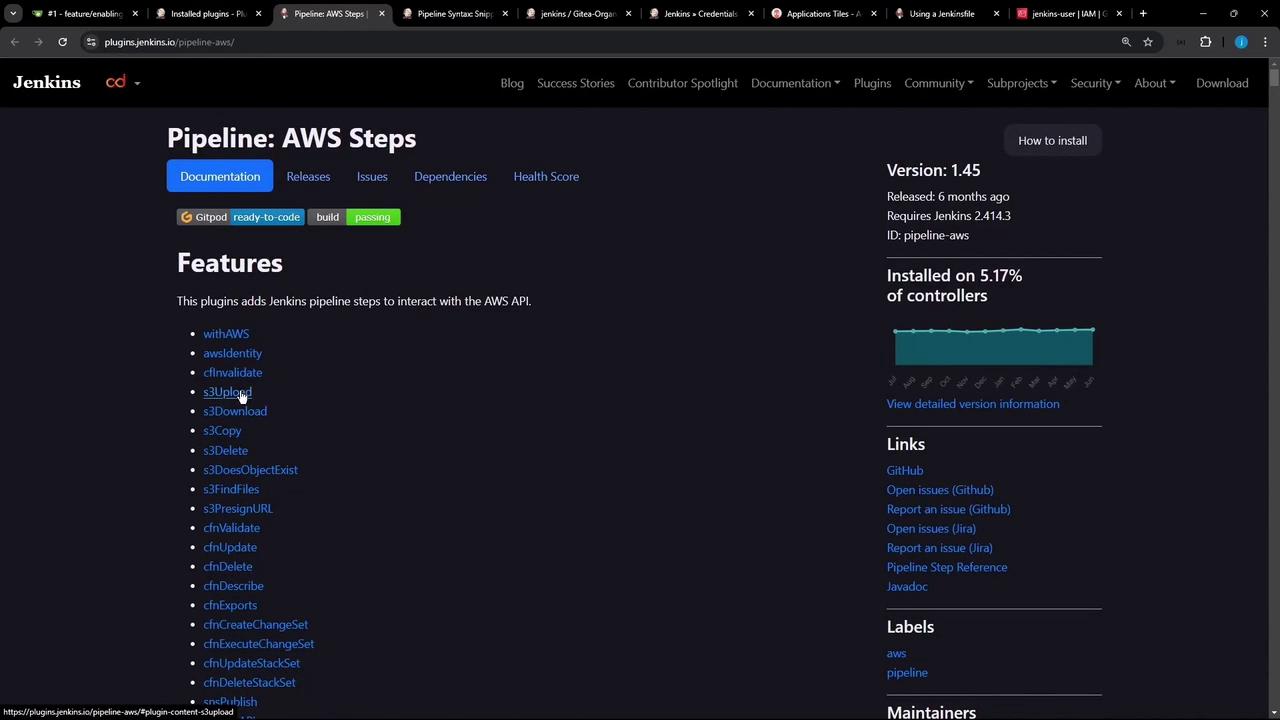This screenshot has height=720, width=1280.
Task: Open the Dependencies tab
Action: [x=450, y=176]
